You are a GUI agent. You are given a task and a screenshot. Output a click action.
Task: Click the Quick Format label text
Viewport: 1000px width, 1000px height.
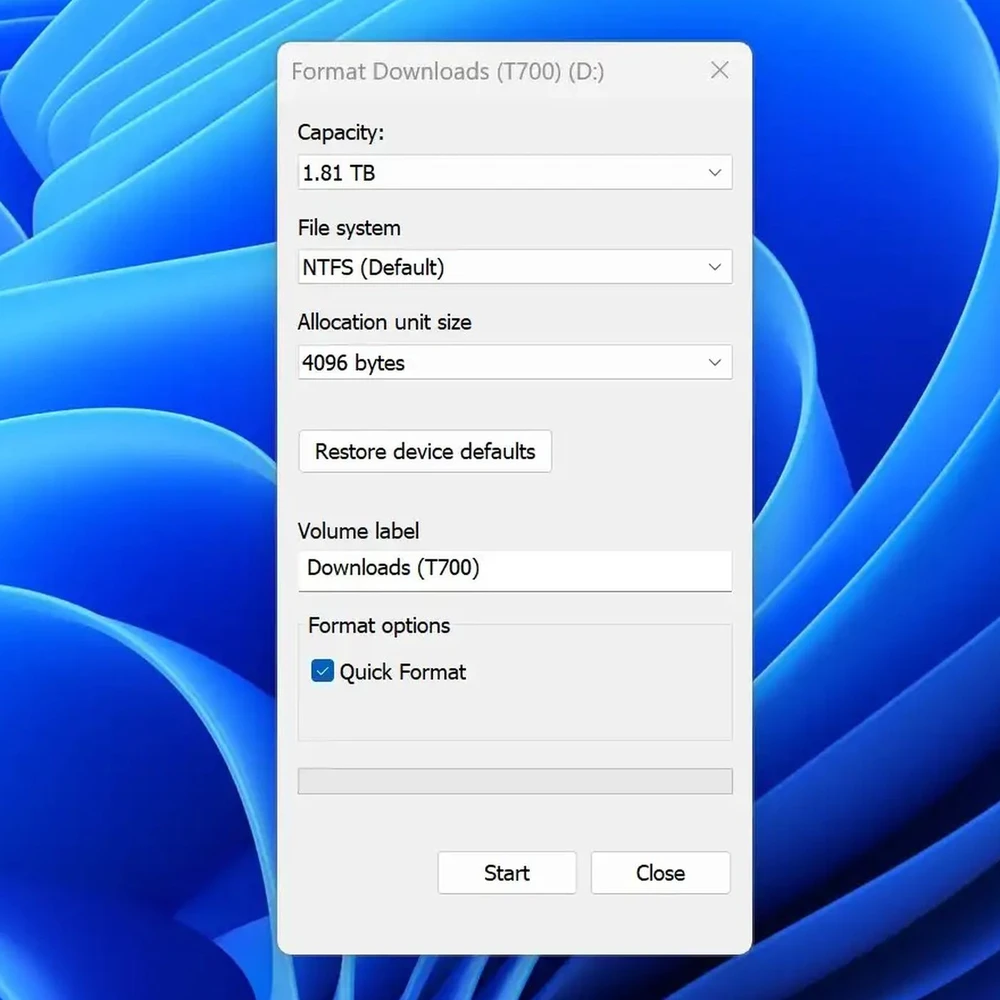click(403, 672)
